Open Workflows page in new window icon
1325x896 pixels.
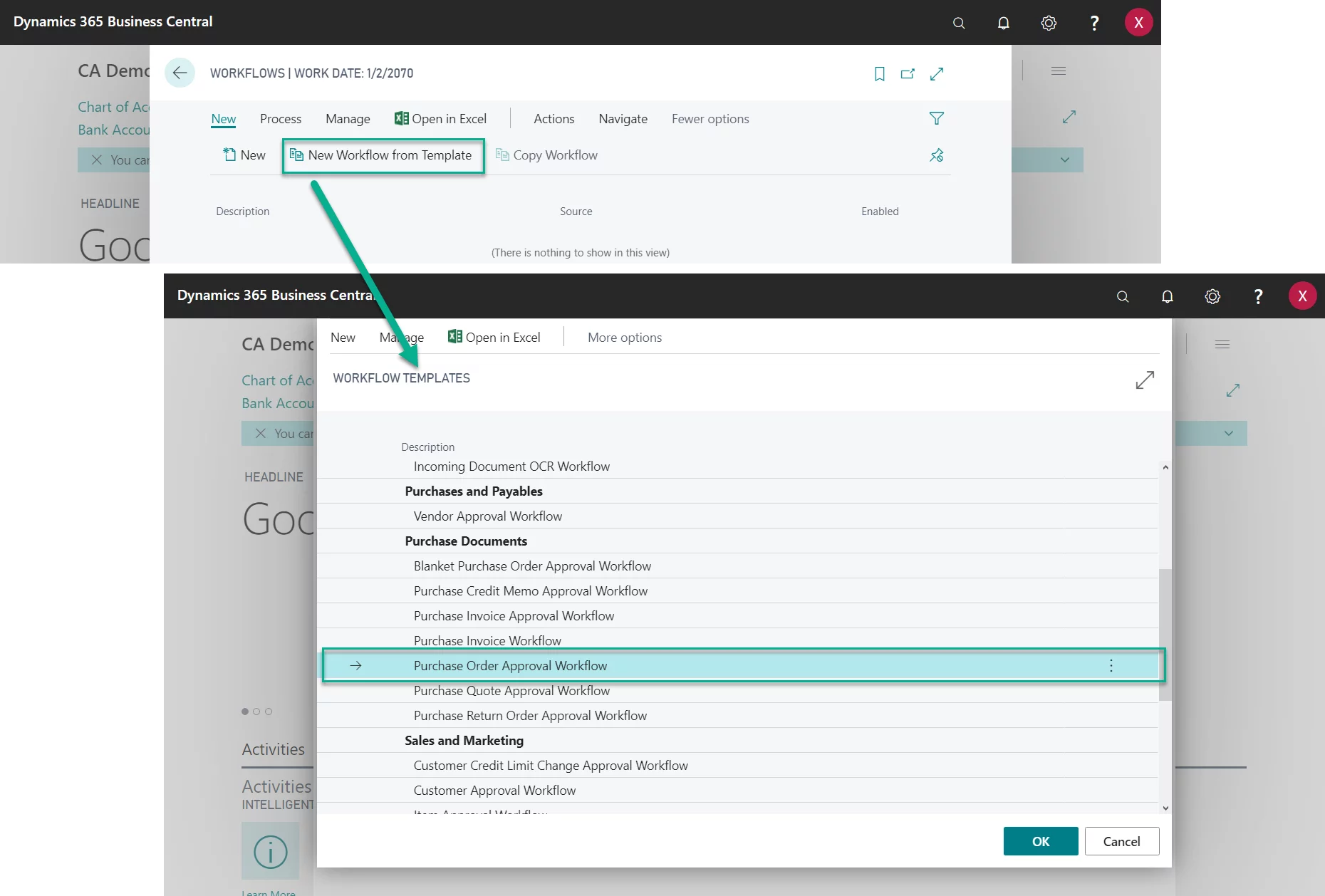pyautogui.click(x=908, y=73)
